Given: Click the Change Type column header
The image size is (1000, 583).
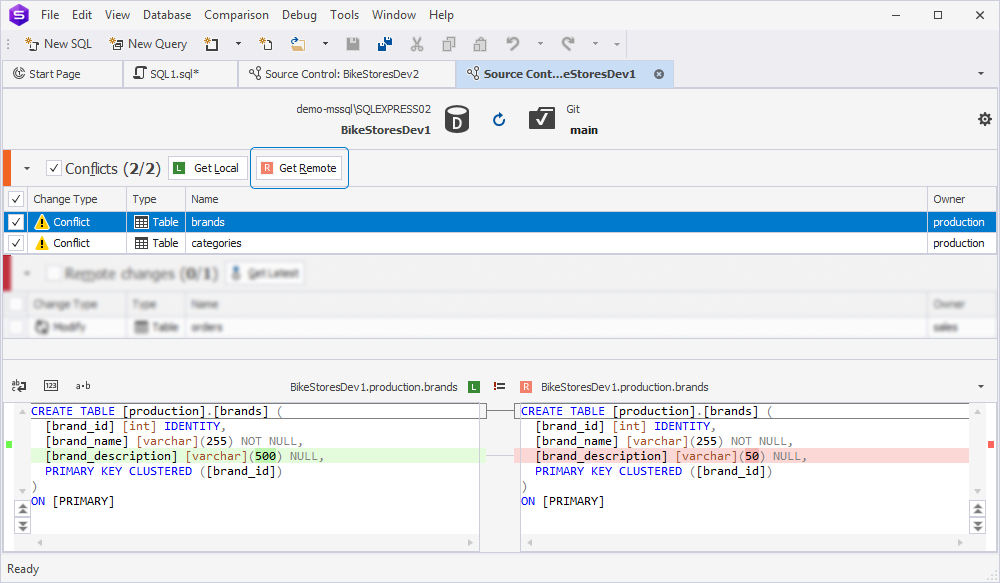Looking at the screenshot, I should [x=77, y=199].
